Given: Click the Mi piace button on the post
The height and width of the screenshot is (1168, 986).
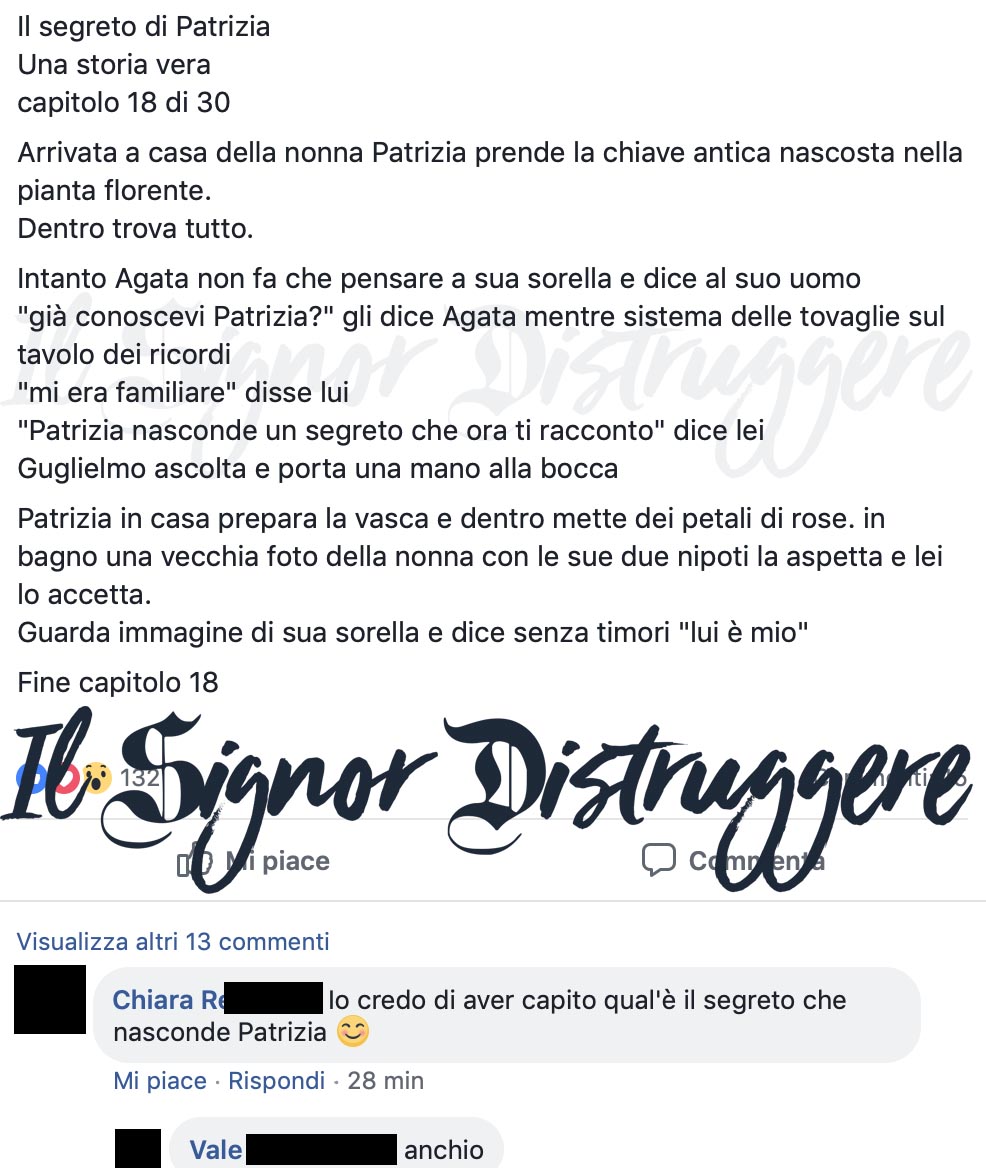Looking at the screenshot, I should tap(255, 862).
